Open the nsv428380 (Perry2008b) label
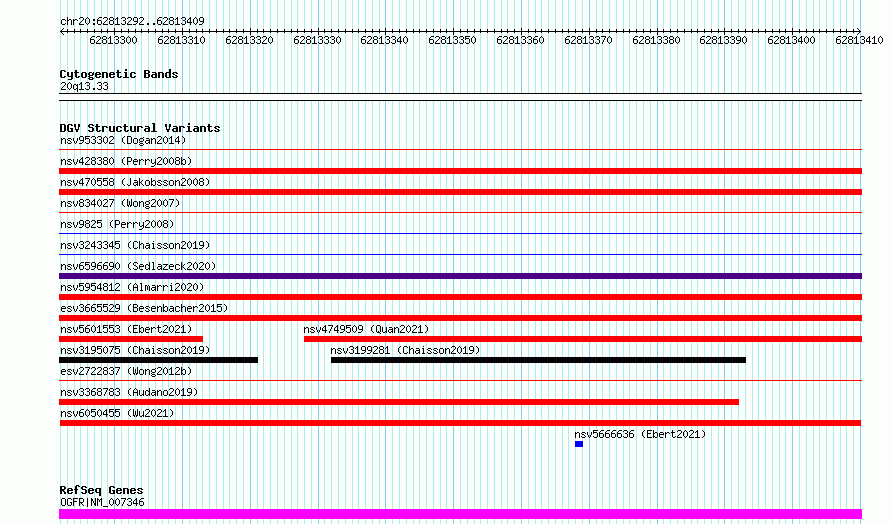This screenshot has height=524, width=890. (126, 161)
